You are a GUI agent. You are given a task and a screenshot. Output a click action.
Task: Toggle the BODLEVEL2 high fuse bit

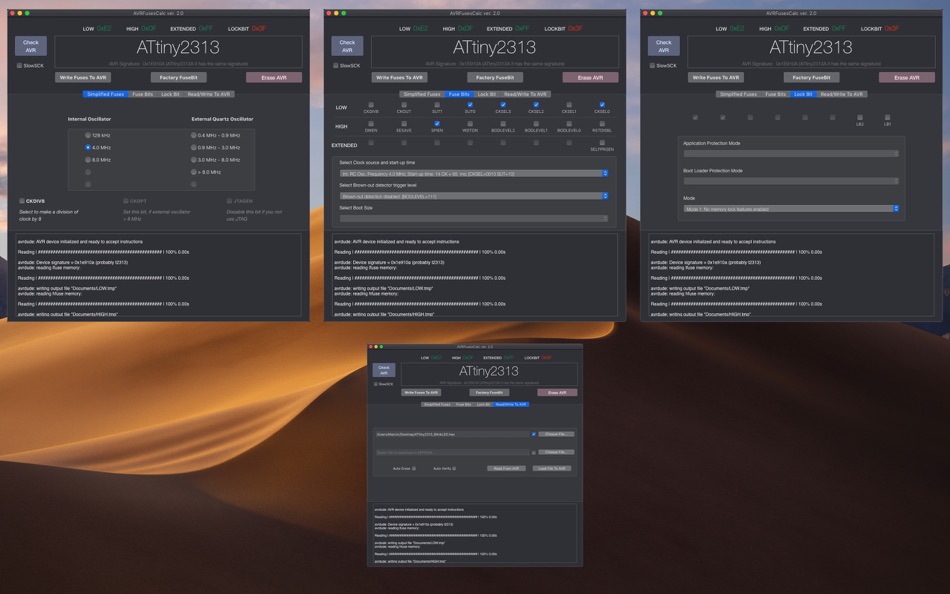[x=503, y=124]
